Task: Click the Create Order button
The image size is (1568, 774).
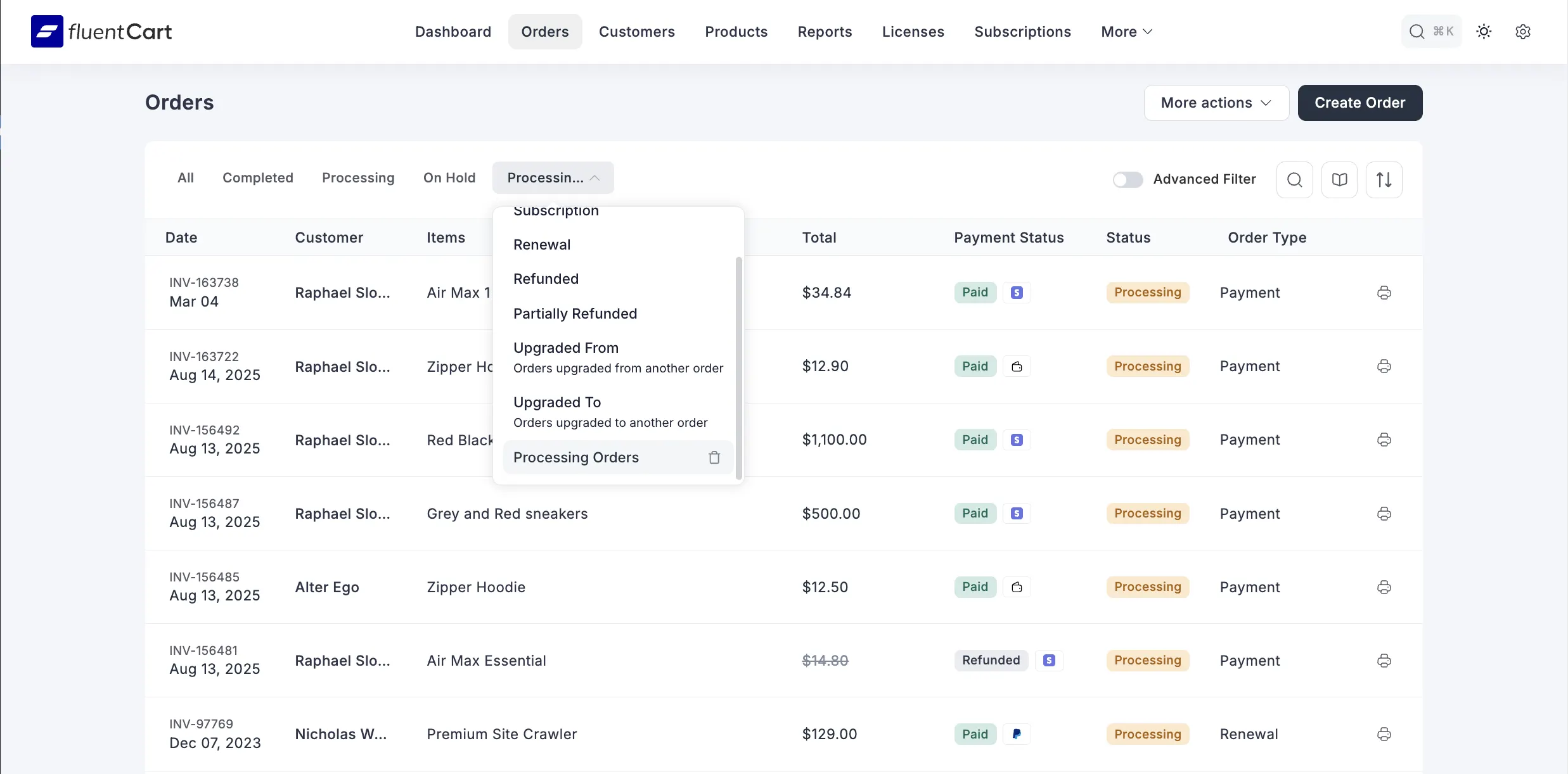Action: (x=1359, y=103)
